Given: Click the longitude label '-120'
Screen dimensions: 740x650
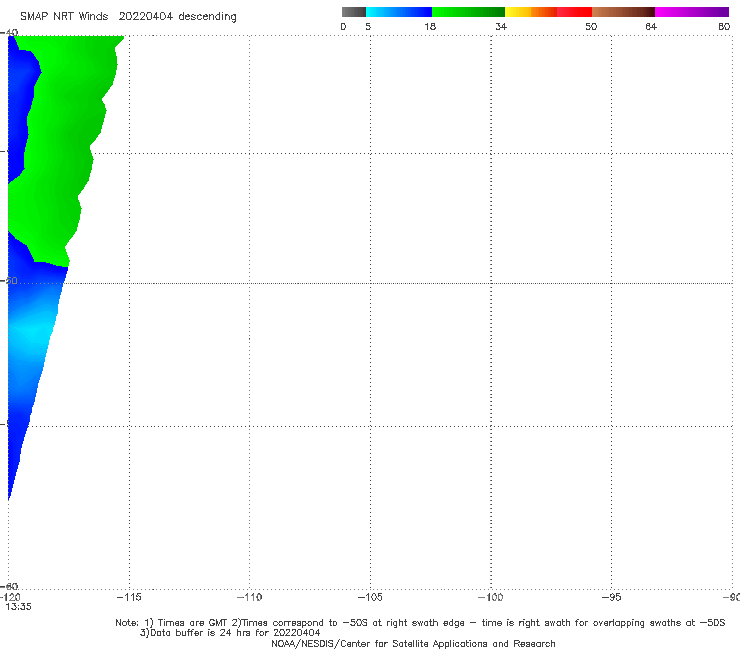Looking at the screenshot, I should tap(10, 597).
